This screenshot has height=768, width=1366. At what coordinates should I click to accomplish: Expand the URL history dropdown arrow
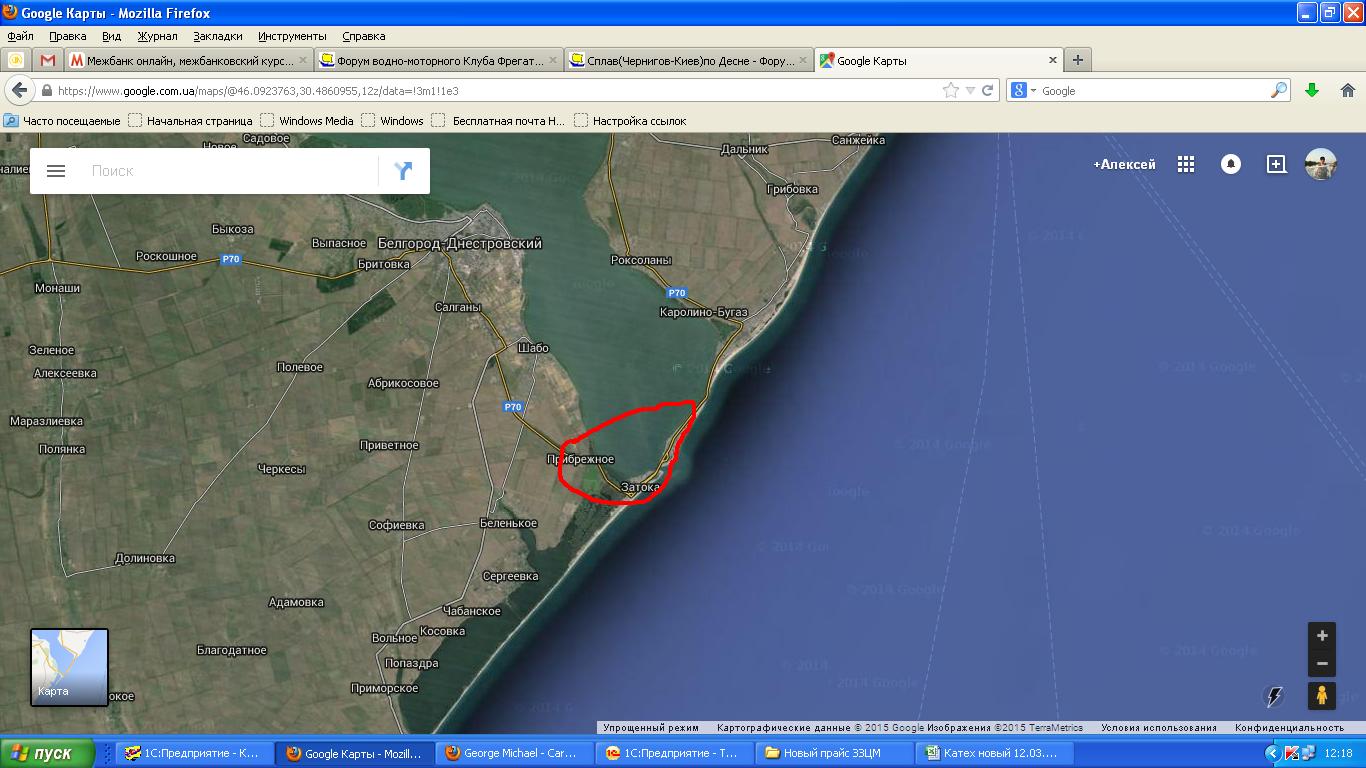[970, 90]
